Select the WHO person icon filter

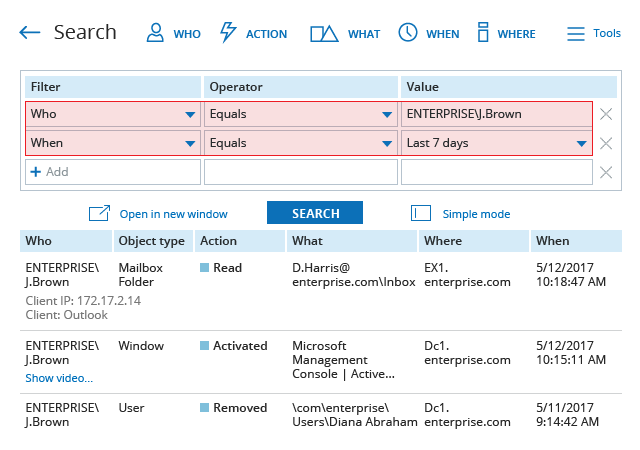coord(155,33)
